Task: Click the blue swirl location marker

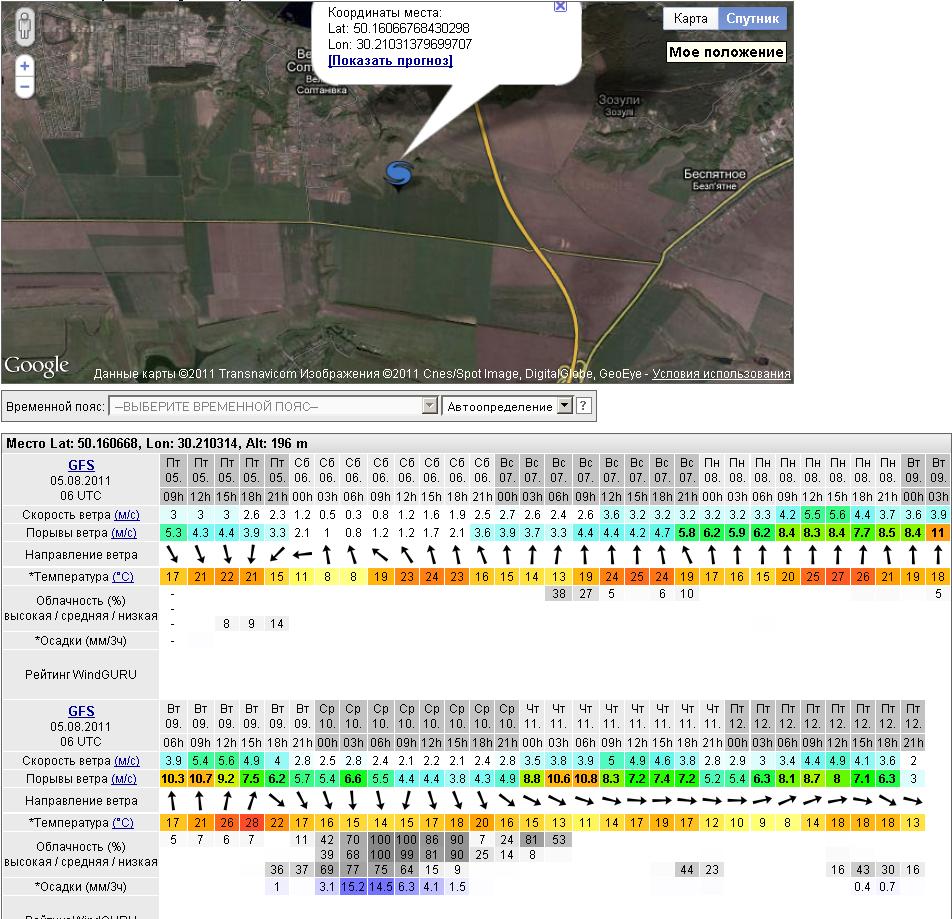Action: pos(399,174)
